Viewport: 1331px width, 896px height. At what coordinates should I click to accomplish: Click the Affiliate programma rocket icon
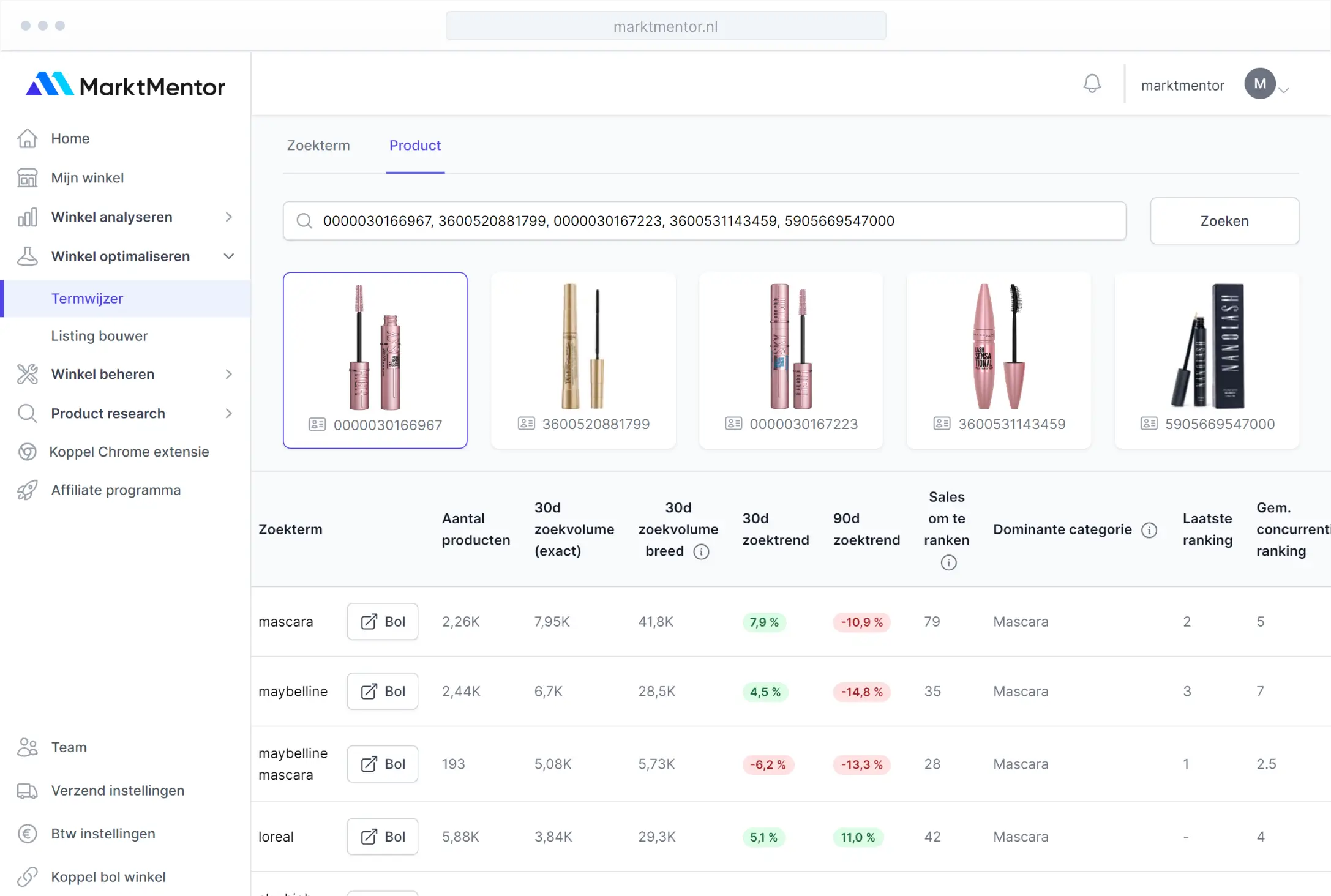click(28, 490)
